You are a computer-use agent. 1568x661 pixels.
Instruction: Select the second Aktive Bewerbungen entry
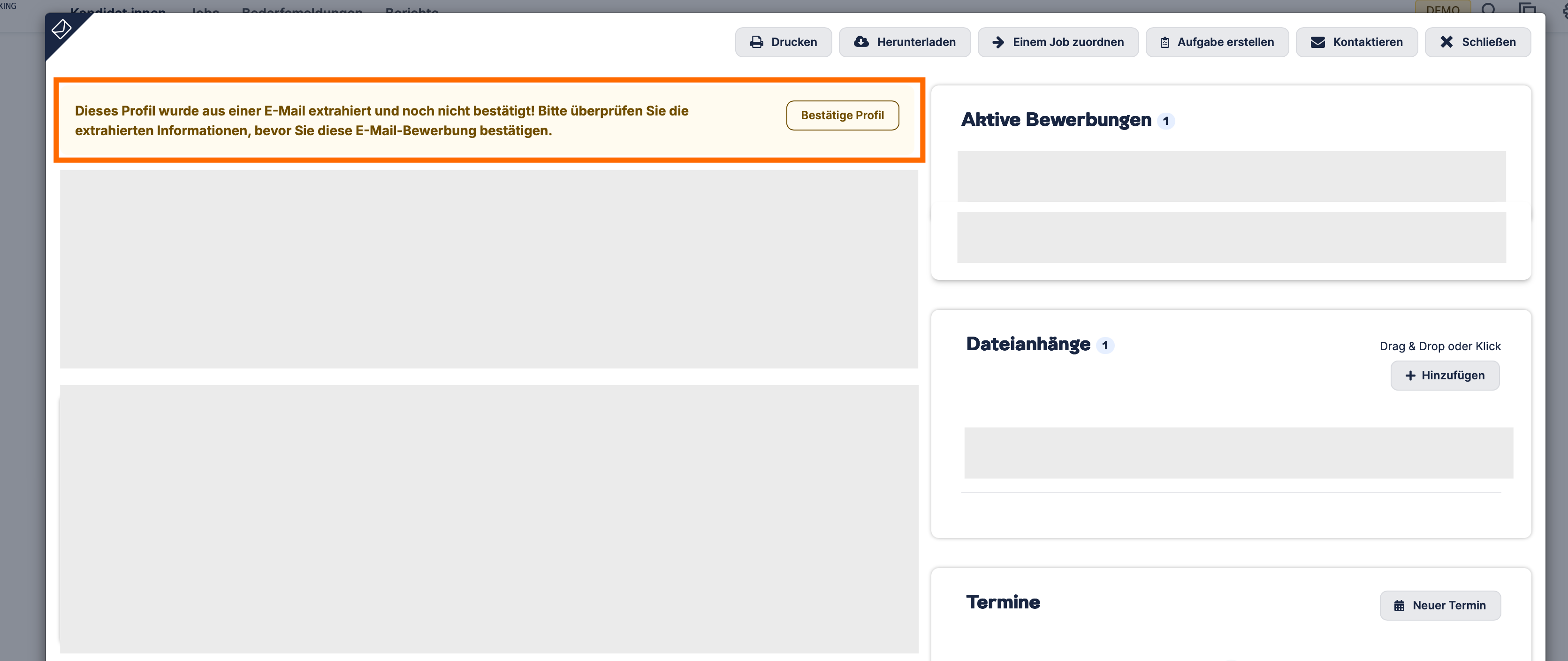click(1231, 238)
